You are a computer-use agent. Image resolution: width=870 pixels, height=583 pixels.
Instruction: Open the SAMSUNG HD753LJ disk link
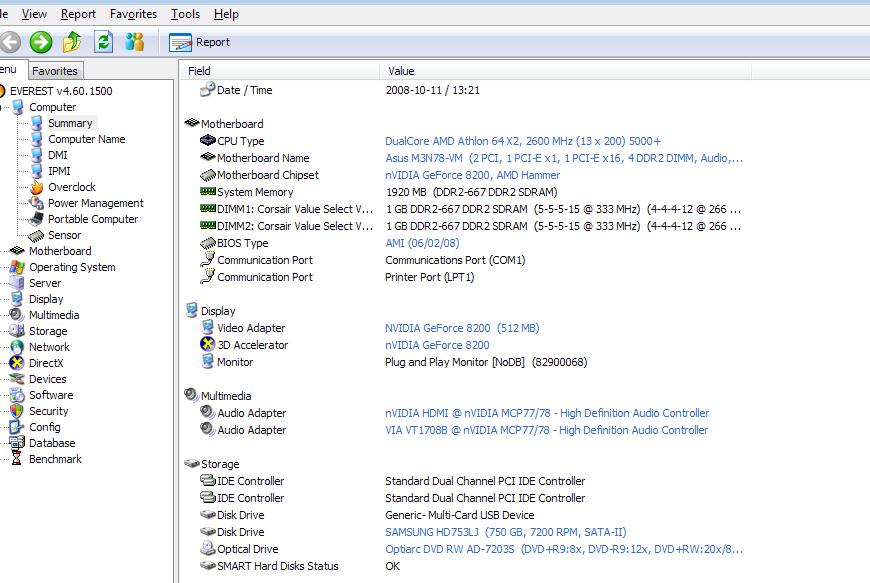[505, 532]
